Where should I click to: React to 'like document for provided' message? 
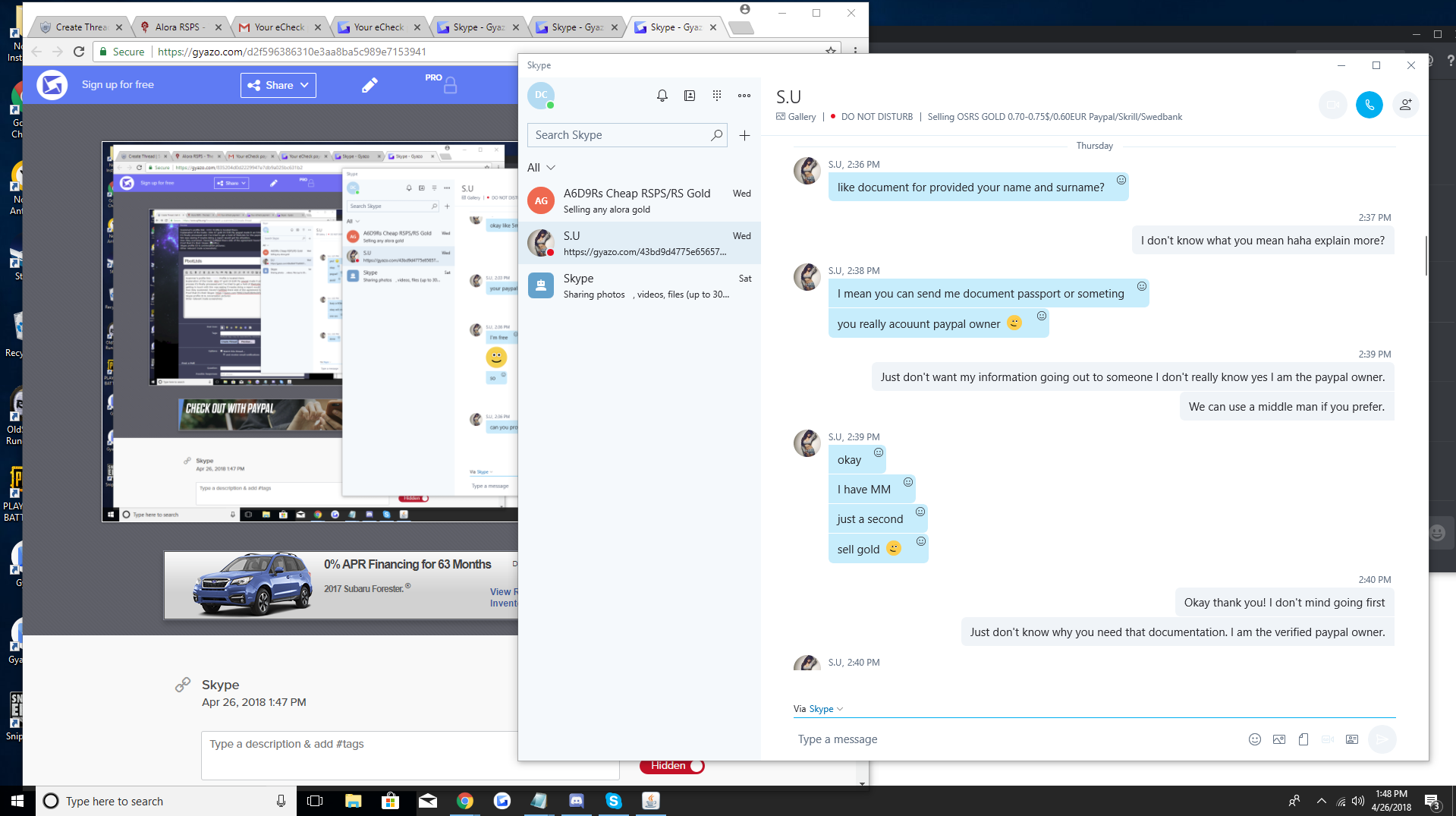coord(1121,180)
